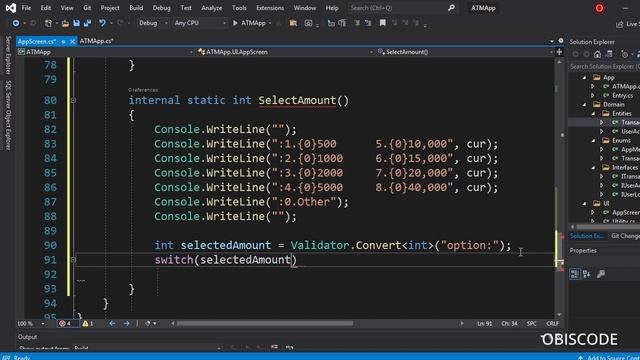640x360 pixels.
Task: Click the Solution Explorer Home icon
Action: click(x=598, y=54)
